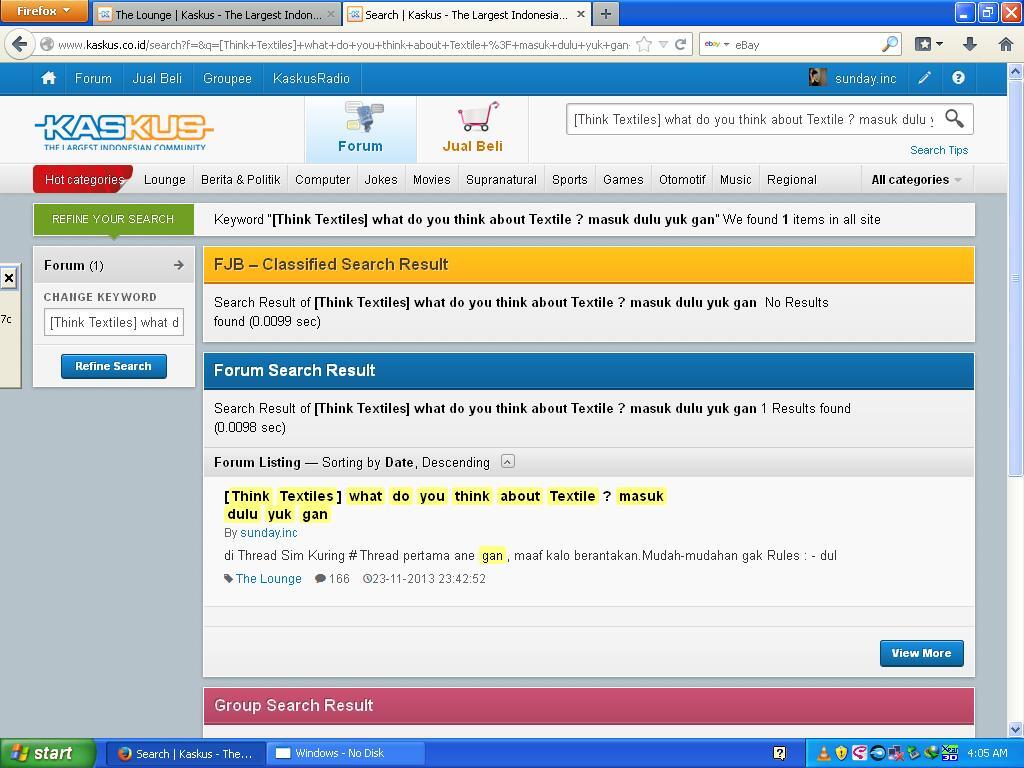The image size is (1024, 768).
Task: Click taskbar help question mark icon
Action: point(779,754)
